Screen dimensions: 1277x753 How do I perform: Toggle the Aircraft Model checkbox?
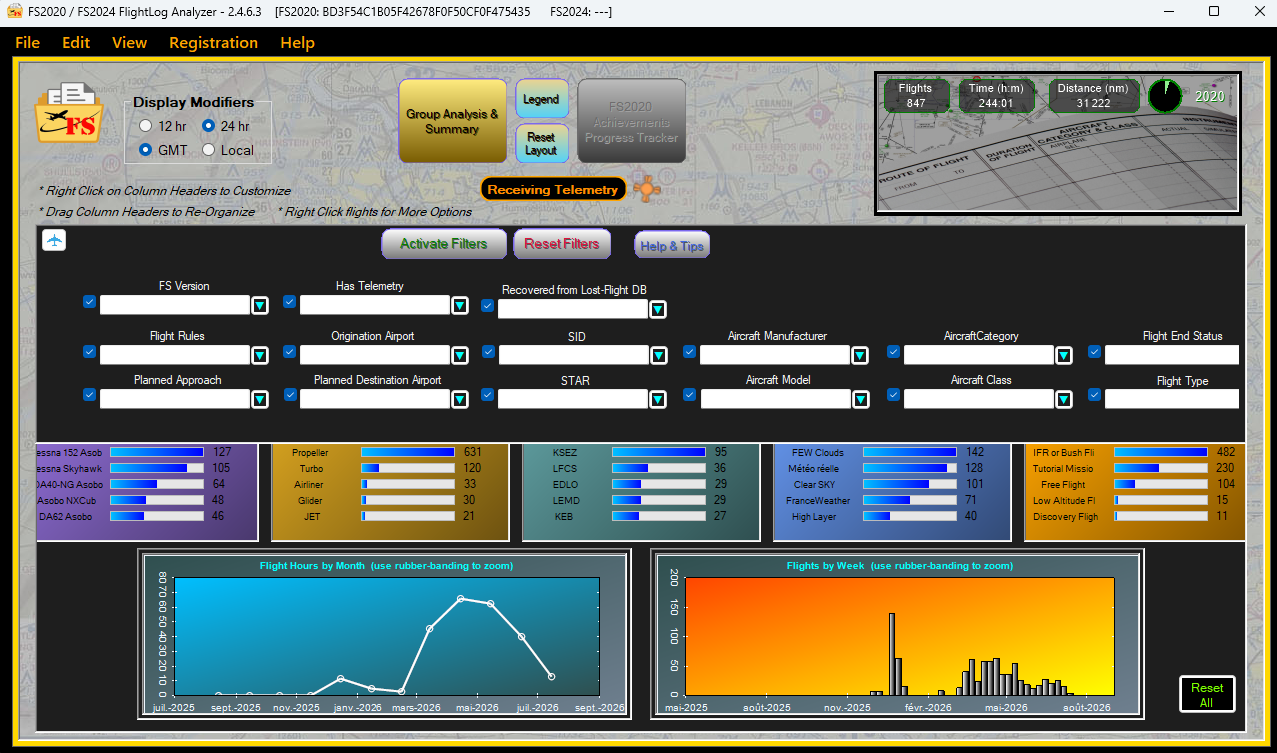coord(690,395)
